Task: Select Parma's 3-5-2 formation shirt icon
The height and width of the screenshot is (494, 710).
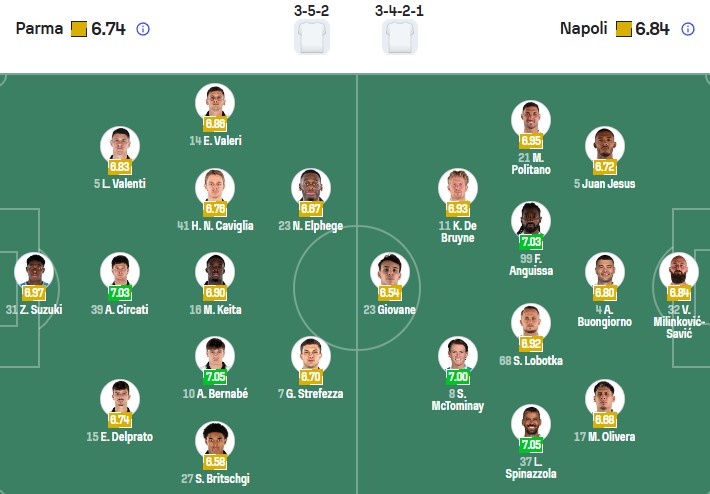Action: [x=311, y=37]
